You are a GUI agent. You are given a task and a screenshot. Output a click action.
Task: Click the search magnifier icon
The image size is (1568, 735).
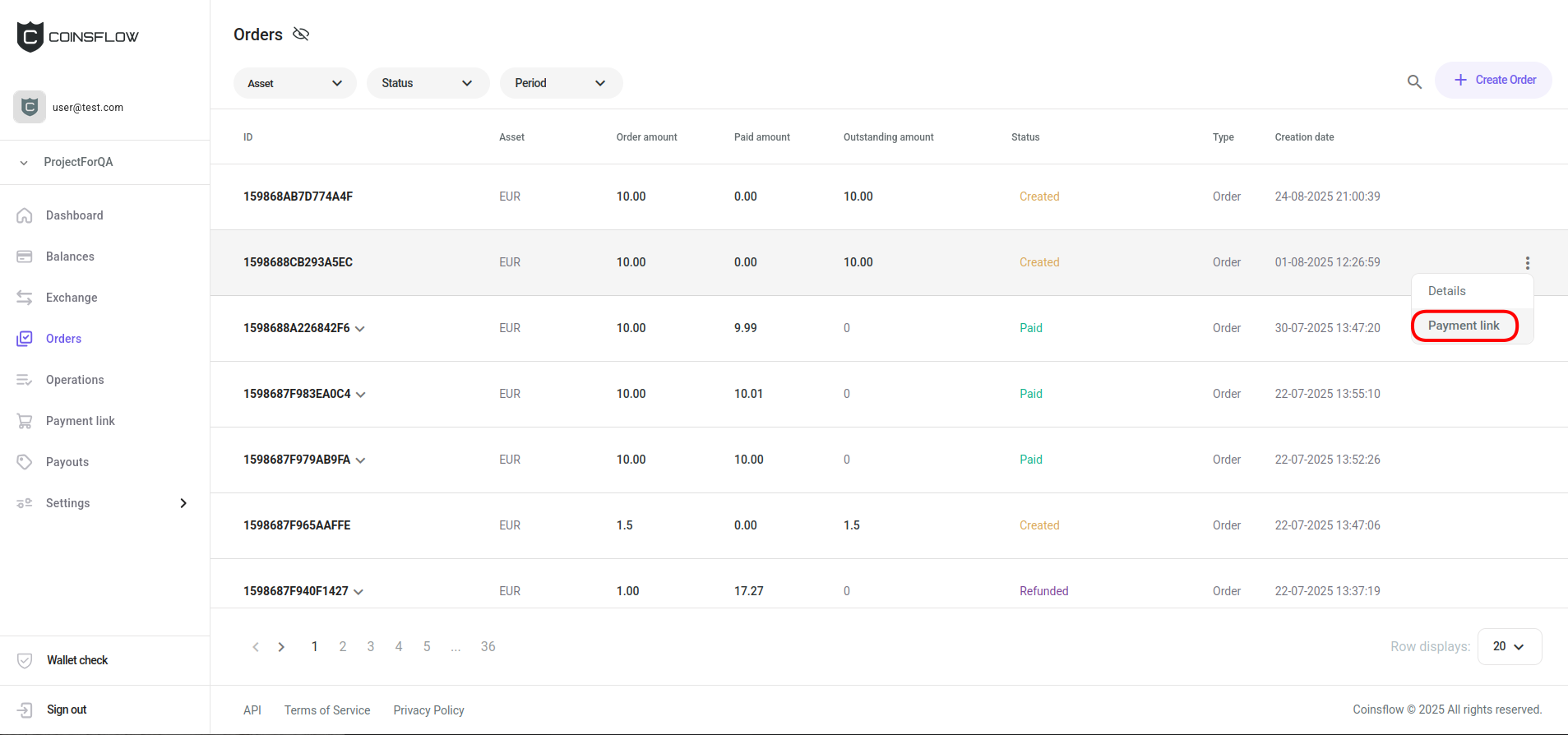(1414, 81)
